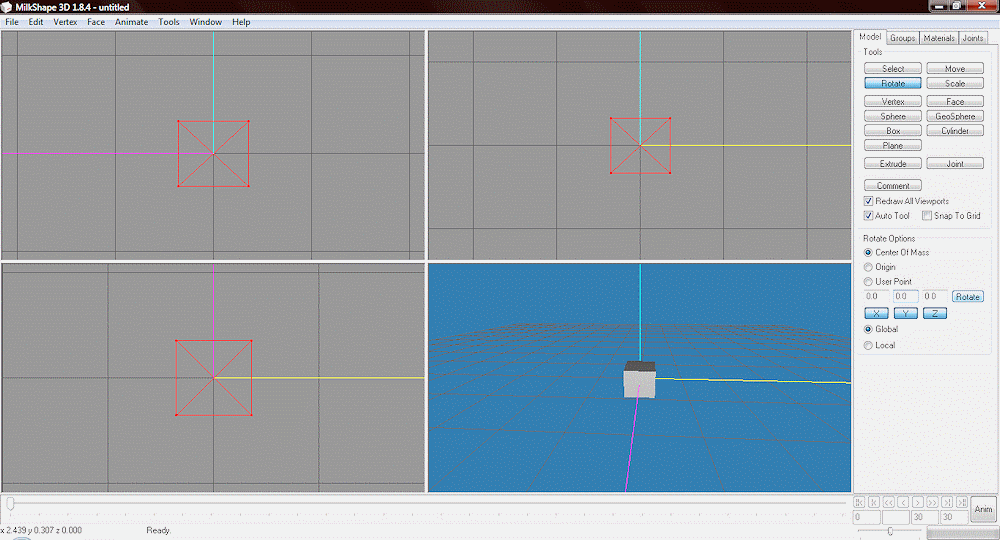The height and width of the screenshot is (540, 1000).
Task: Select the Cylinder primitive tool
Action: (955, 130)
